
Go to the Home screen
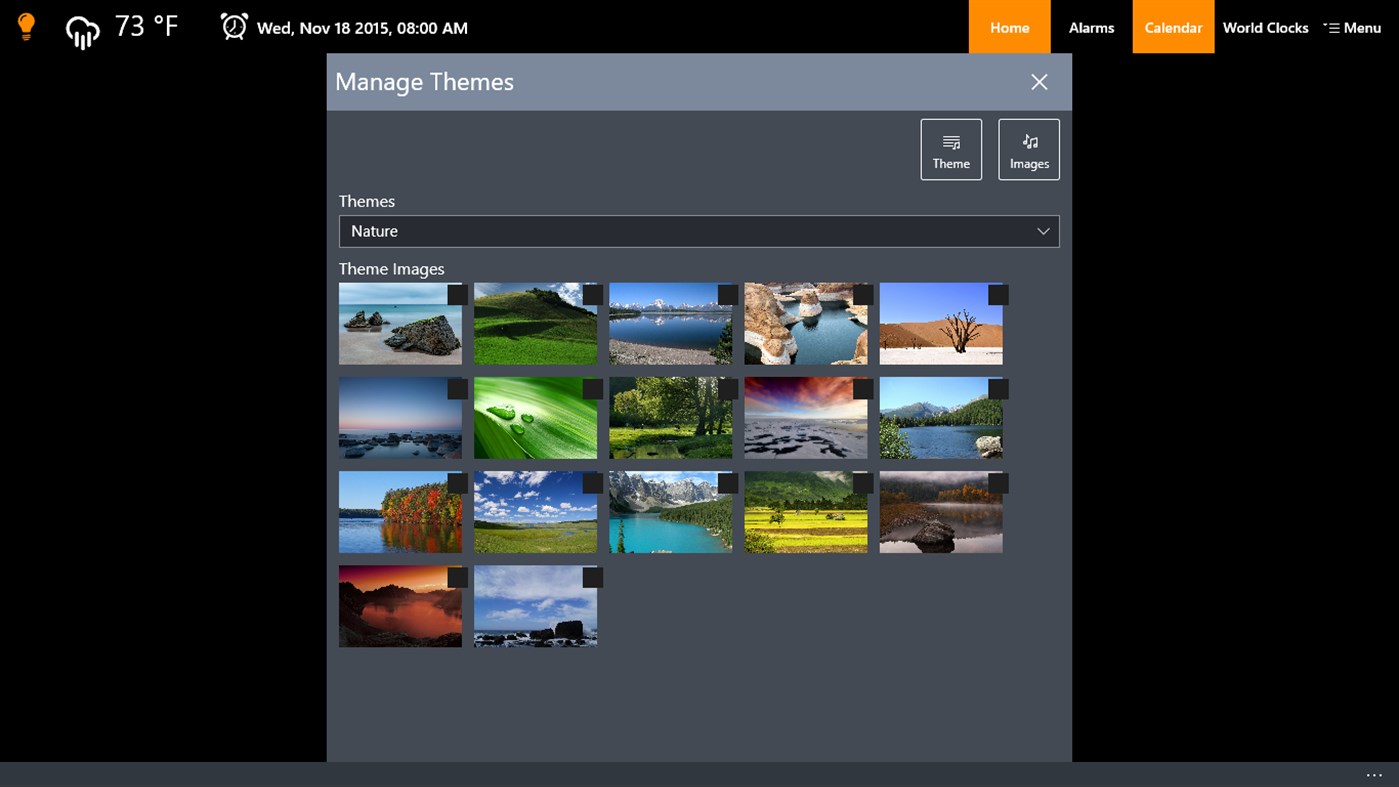(x=1009, y=27)
